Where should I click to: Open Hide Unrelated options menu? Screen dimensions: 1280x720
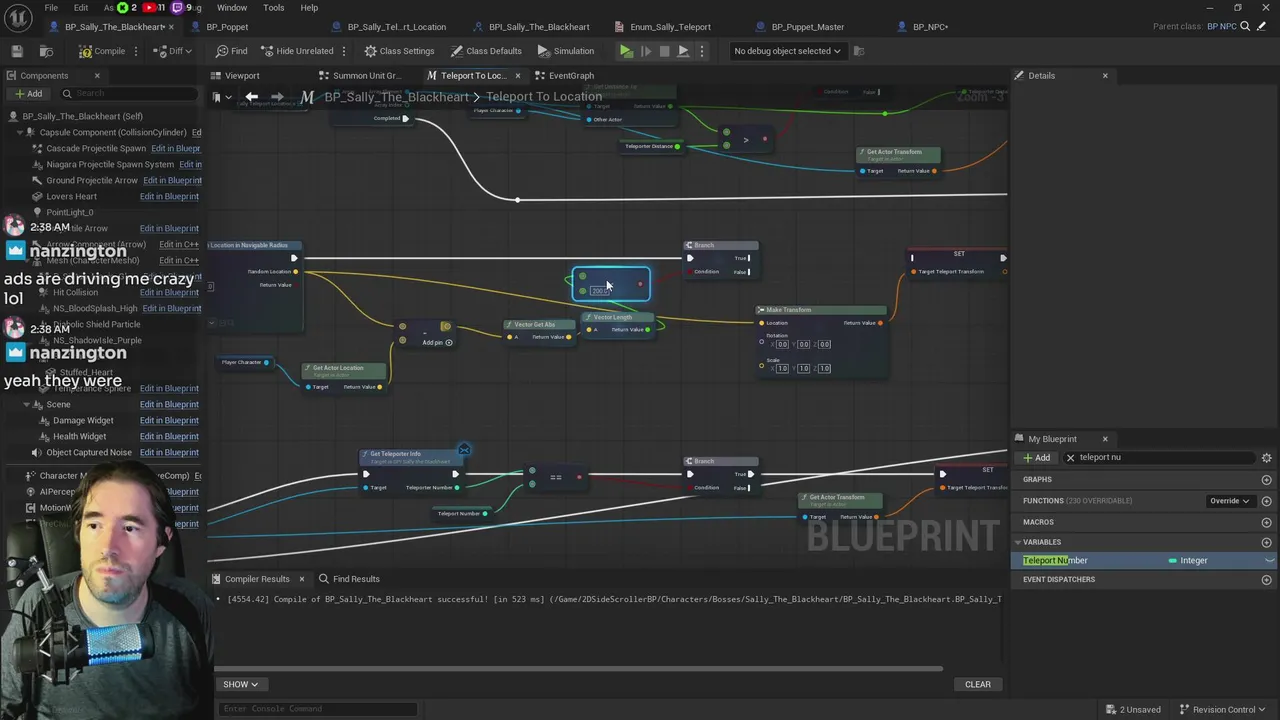344,51
